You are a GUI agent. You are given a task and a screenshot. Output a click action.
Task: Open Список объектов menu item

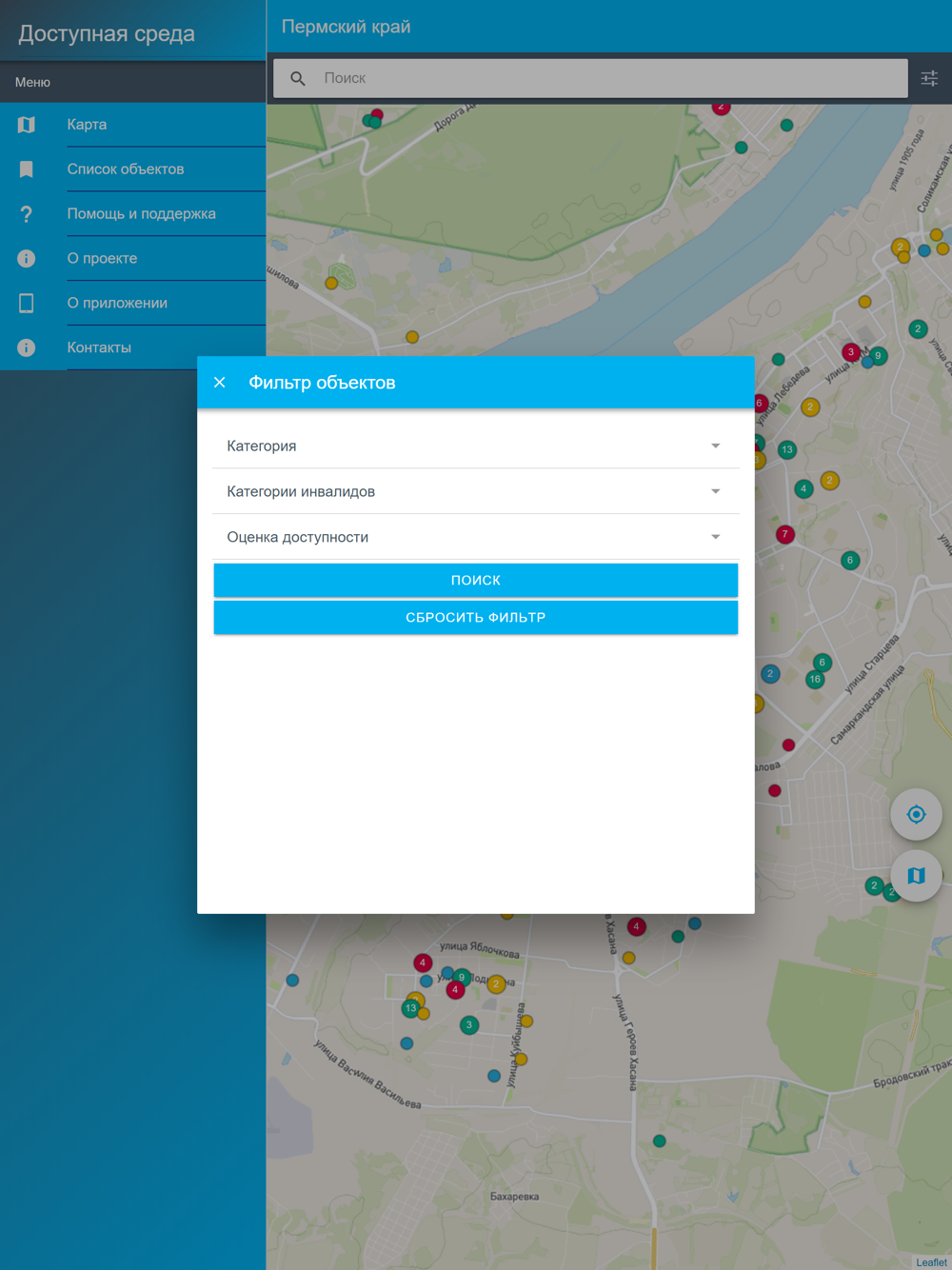pos(133,169)
